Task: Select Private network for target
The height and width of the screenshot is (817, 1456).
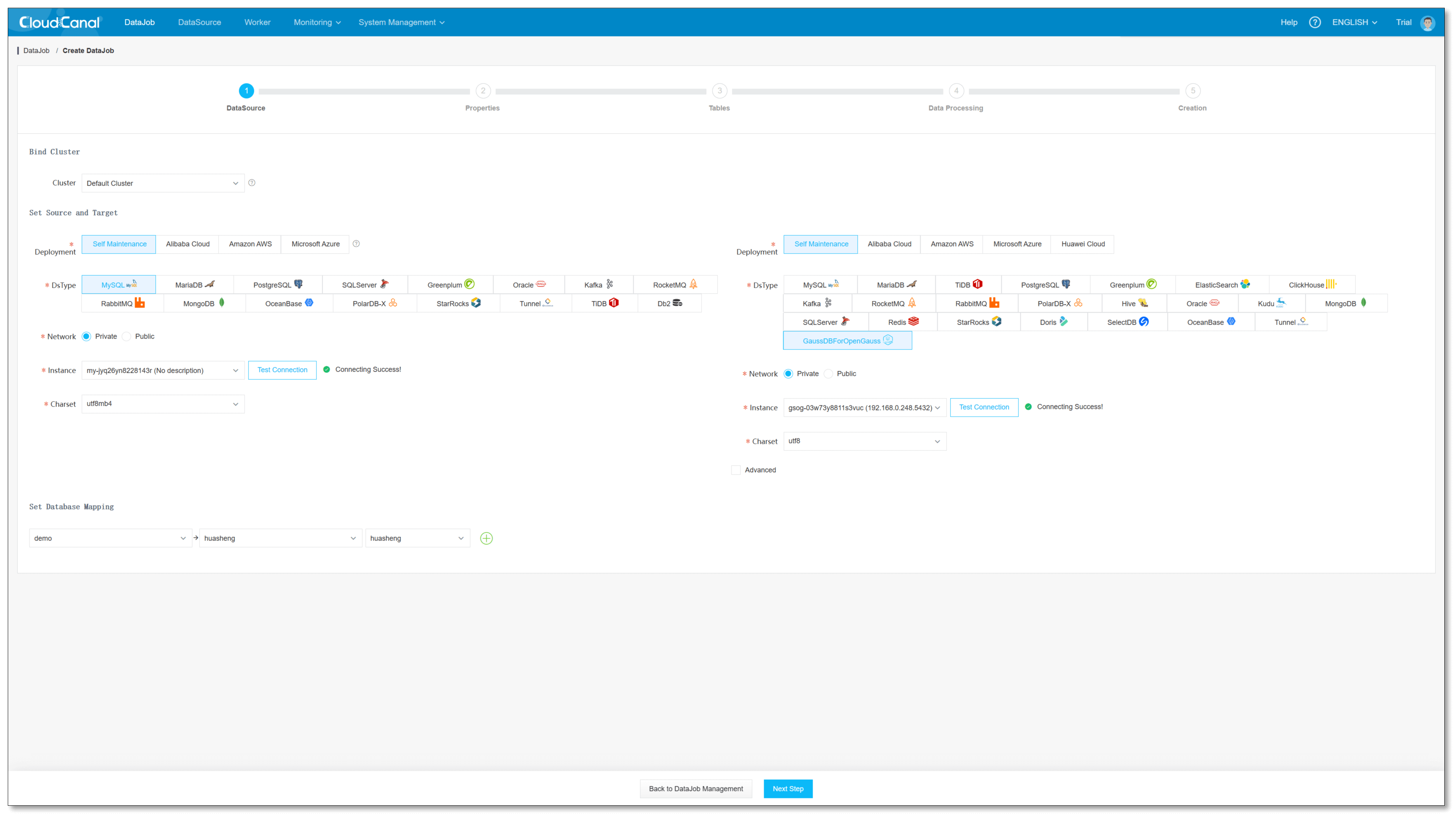Action: (x=788, y=374)
